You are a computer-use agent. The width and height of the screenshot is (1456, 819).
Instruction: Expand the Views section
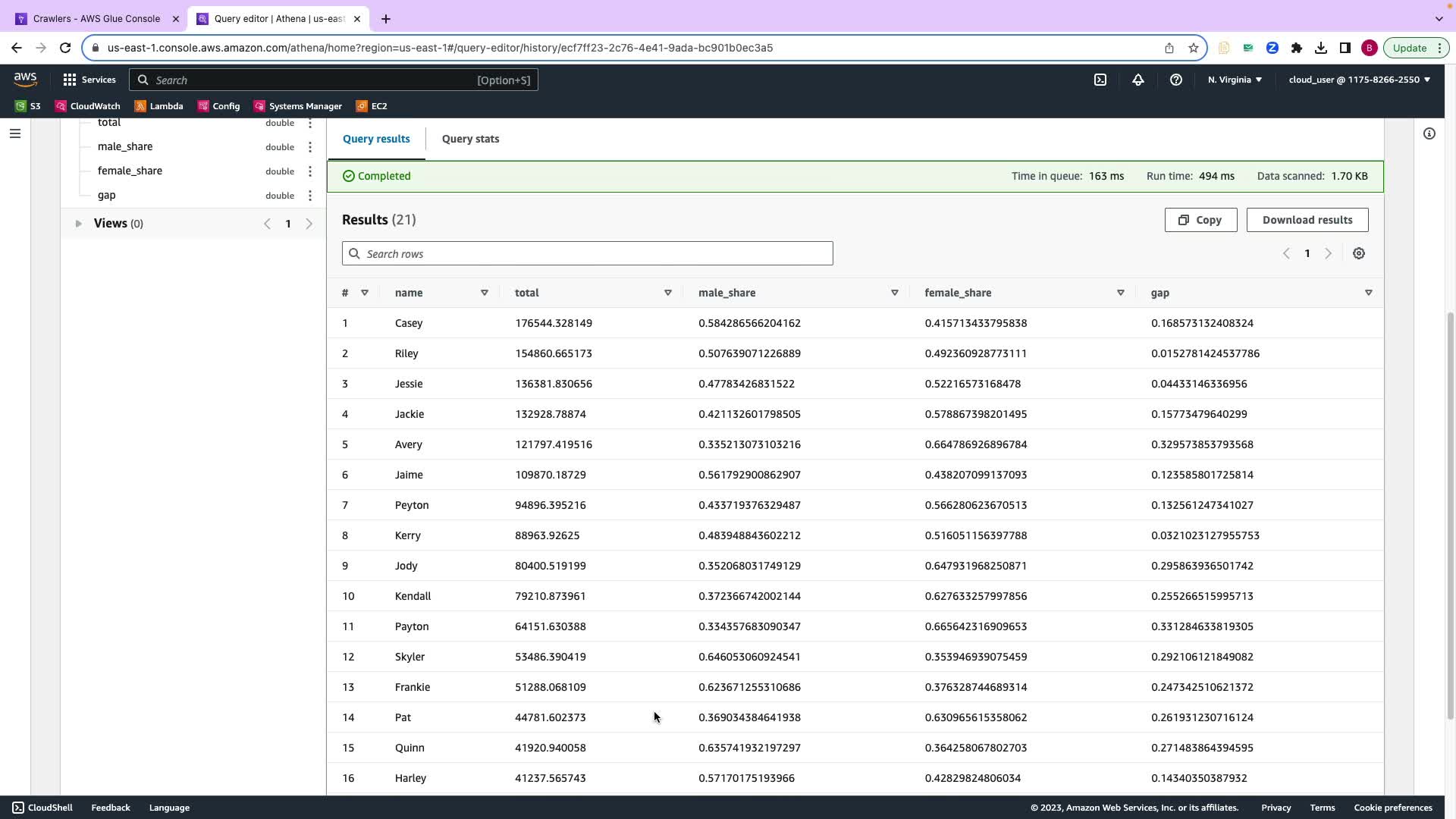tap(78, 224)
